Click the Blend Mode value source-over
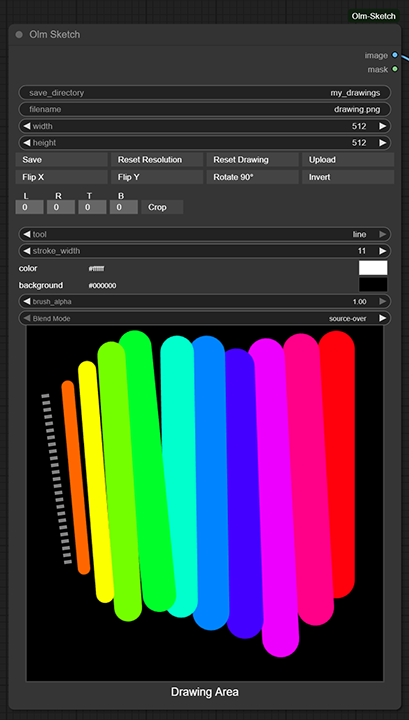Screen dimensions: 409x720 [347, 318]
